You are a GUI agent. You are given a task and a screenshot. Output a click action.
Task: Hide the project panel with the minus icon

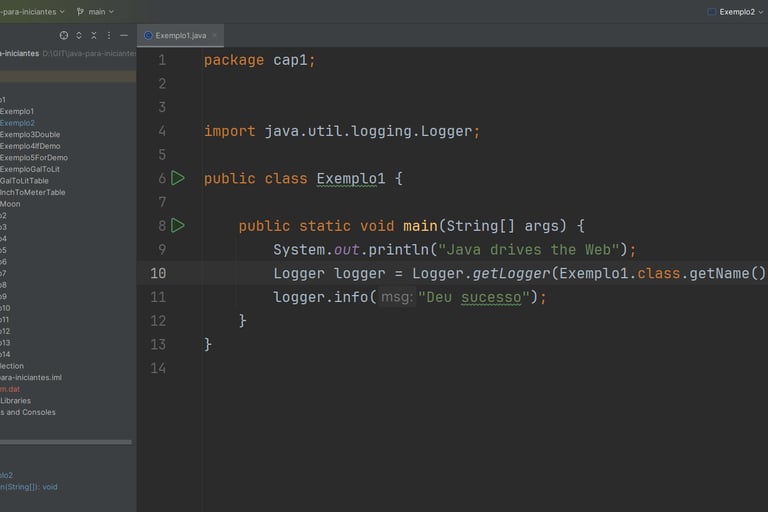click(x=124, y=35)
